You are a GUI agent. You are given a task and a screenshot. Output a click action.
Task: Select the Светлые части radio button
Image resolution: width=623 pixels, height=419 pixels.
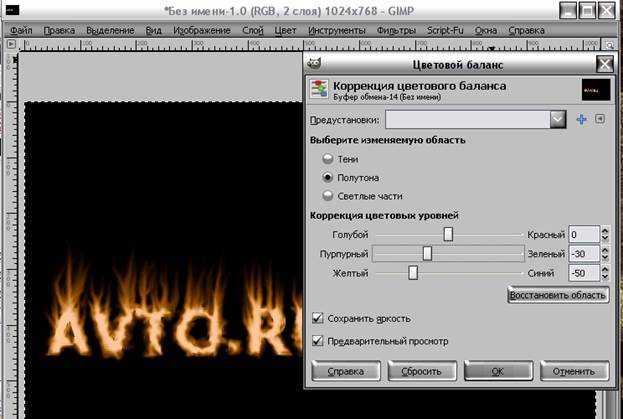327,196
